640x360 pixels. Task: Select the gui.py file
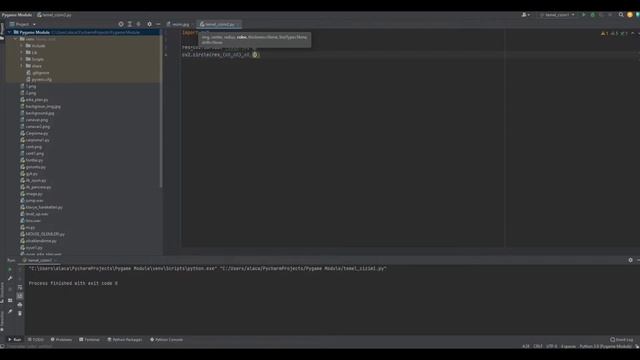(29, 174)
